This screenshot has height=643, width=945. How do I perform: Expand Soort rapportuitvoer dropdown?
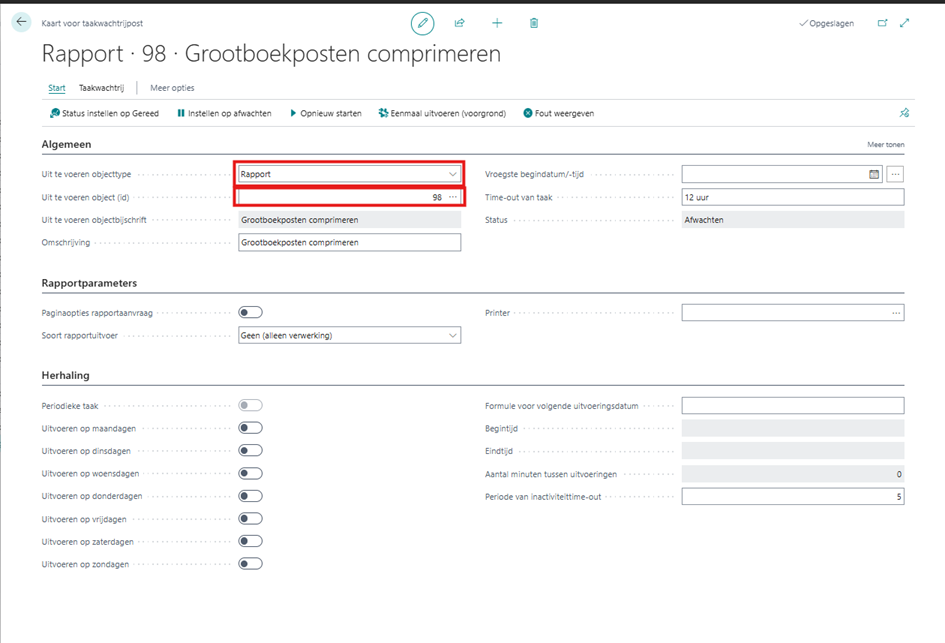452,336
